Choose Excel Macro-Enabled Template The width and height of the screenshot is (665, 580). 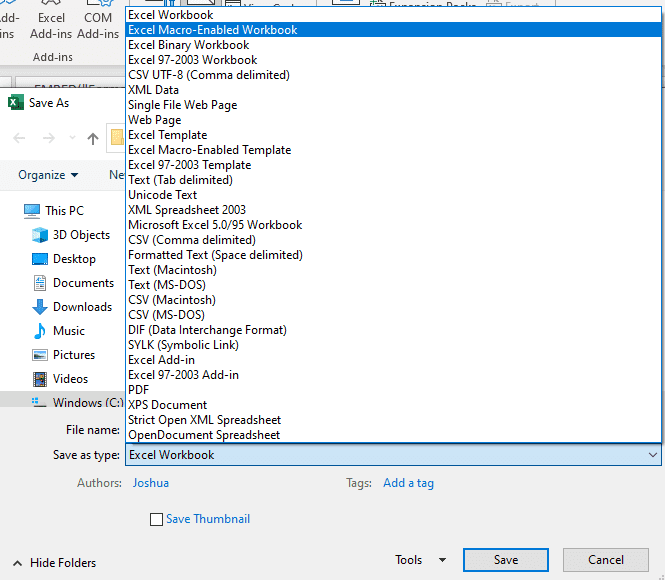point(394,150)
